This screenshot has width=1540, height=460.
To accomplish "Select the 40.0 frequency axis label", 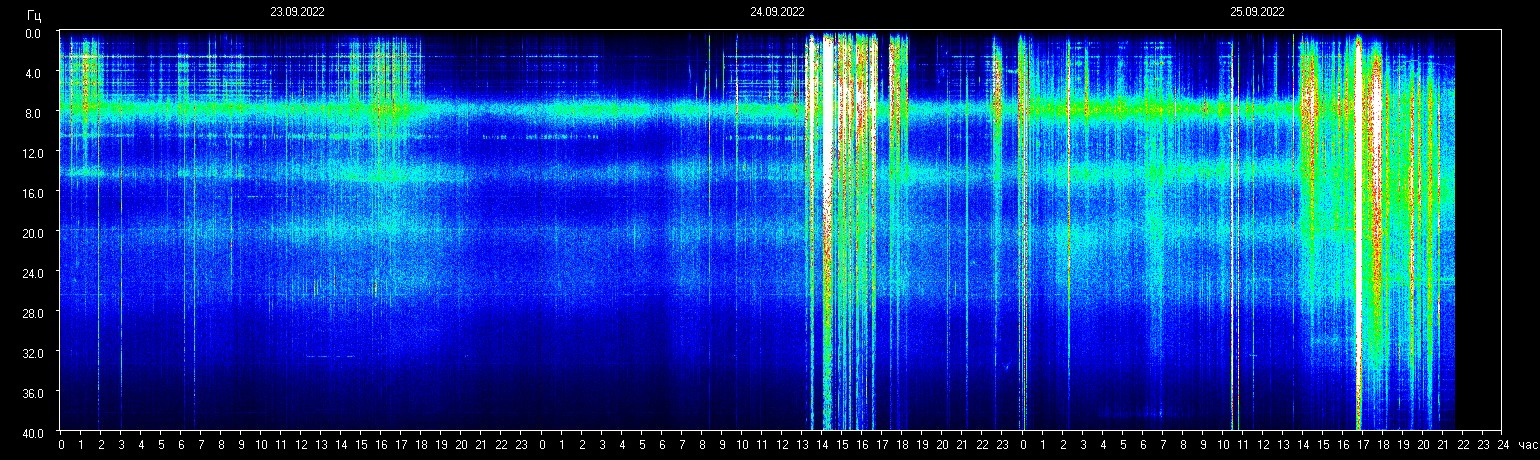I will (x=32, y=432).
